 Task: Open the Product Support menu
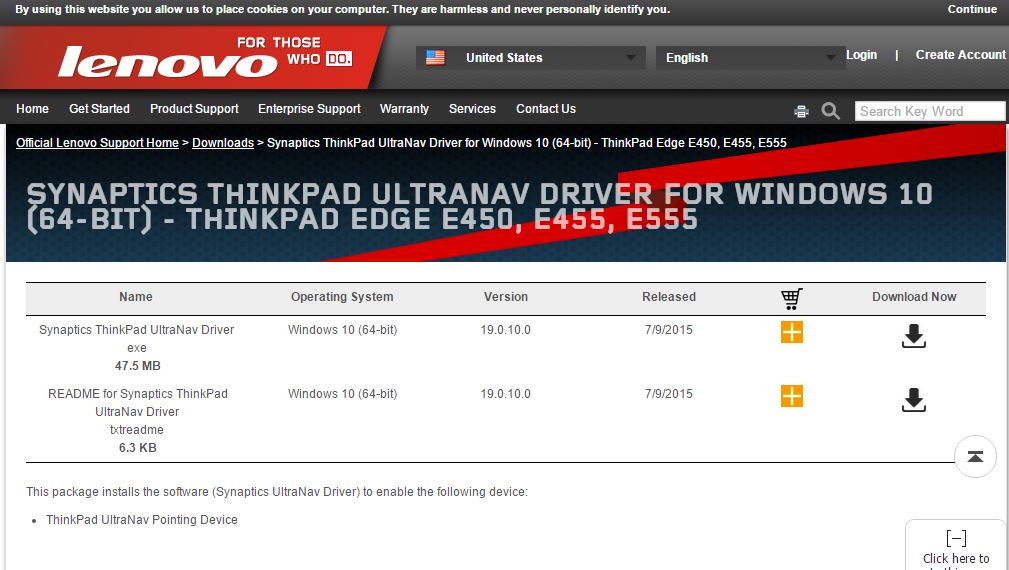coord(194,109)
